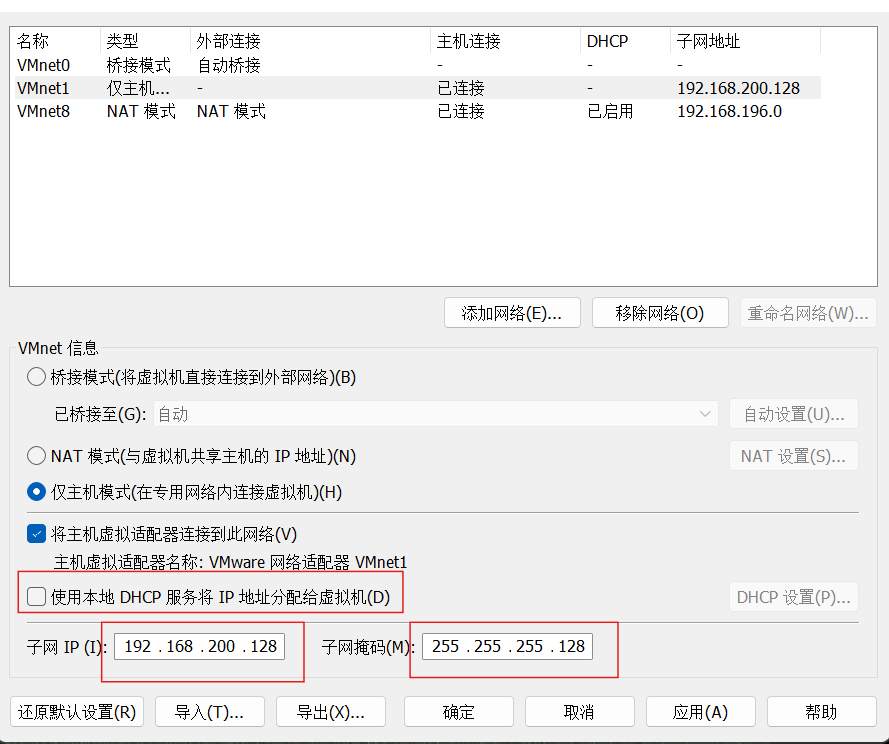Open the 已桥接至 dropdown
The height and width of the screenshot is (744, 889).
point(436,414)
